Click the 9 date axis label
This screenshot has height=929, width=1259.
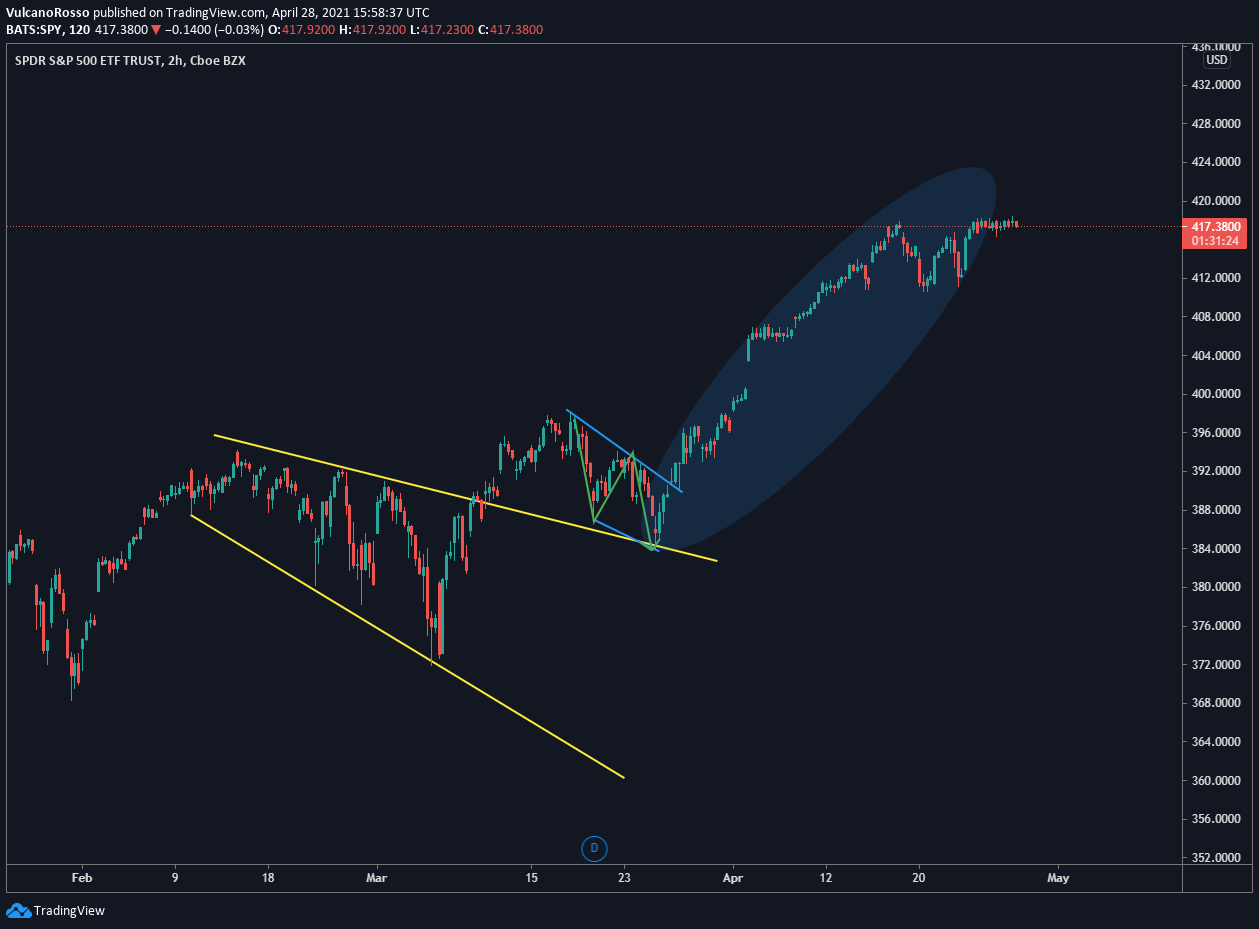click(175, 878)
